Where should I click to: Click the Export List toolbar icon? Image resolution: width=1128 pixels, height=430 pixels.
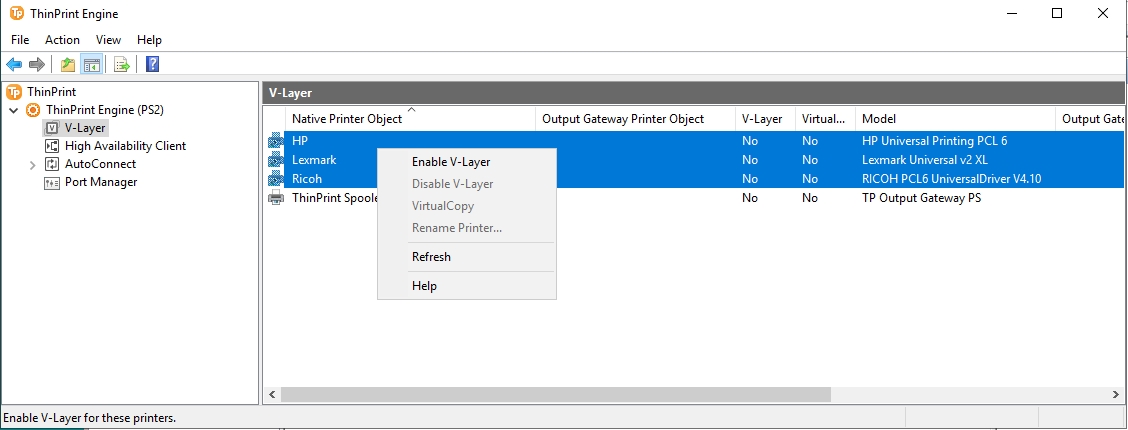tap(122, 65)
